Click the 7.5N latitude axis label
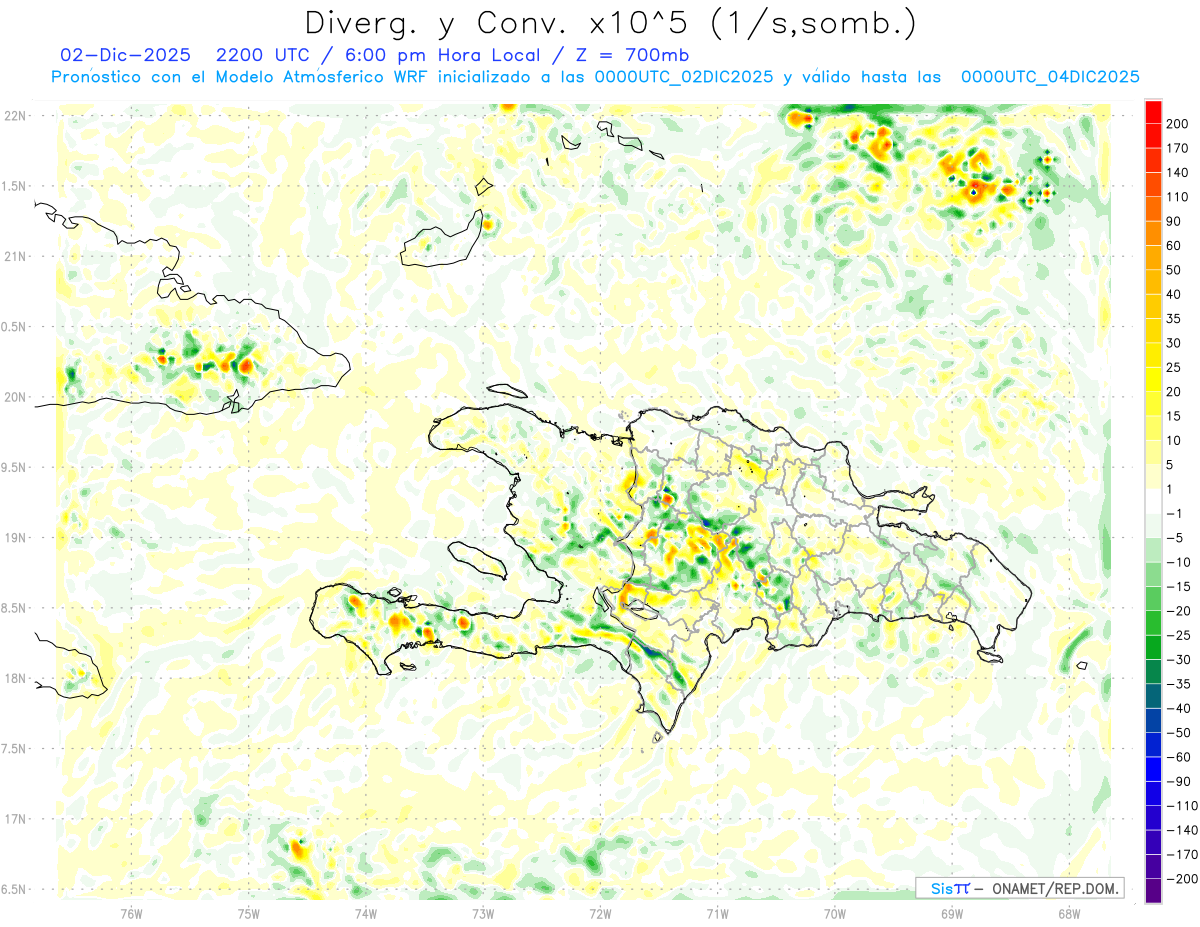This screenshot has width=1200, height=927. [15, 748]
